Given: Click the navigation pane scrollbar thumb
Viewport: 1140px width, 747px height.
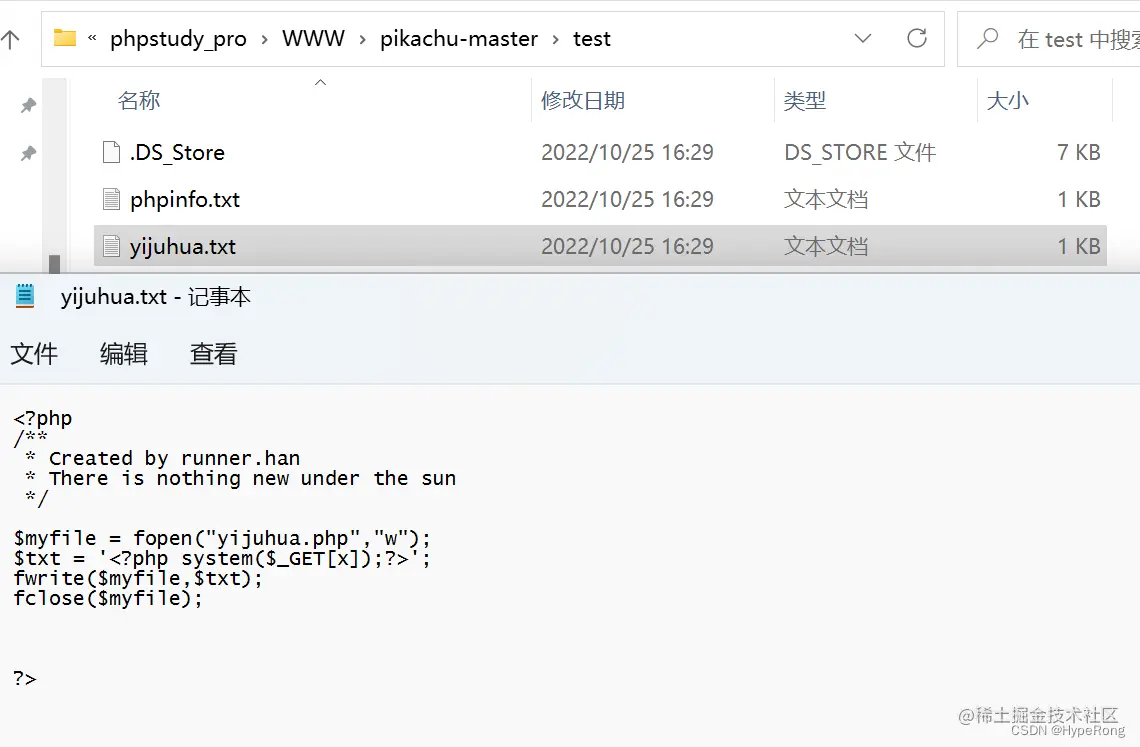Looking at the screenshot, I should [x=55, y=263].
